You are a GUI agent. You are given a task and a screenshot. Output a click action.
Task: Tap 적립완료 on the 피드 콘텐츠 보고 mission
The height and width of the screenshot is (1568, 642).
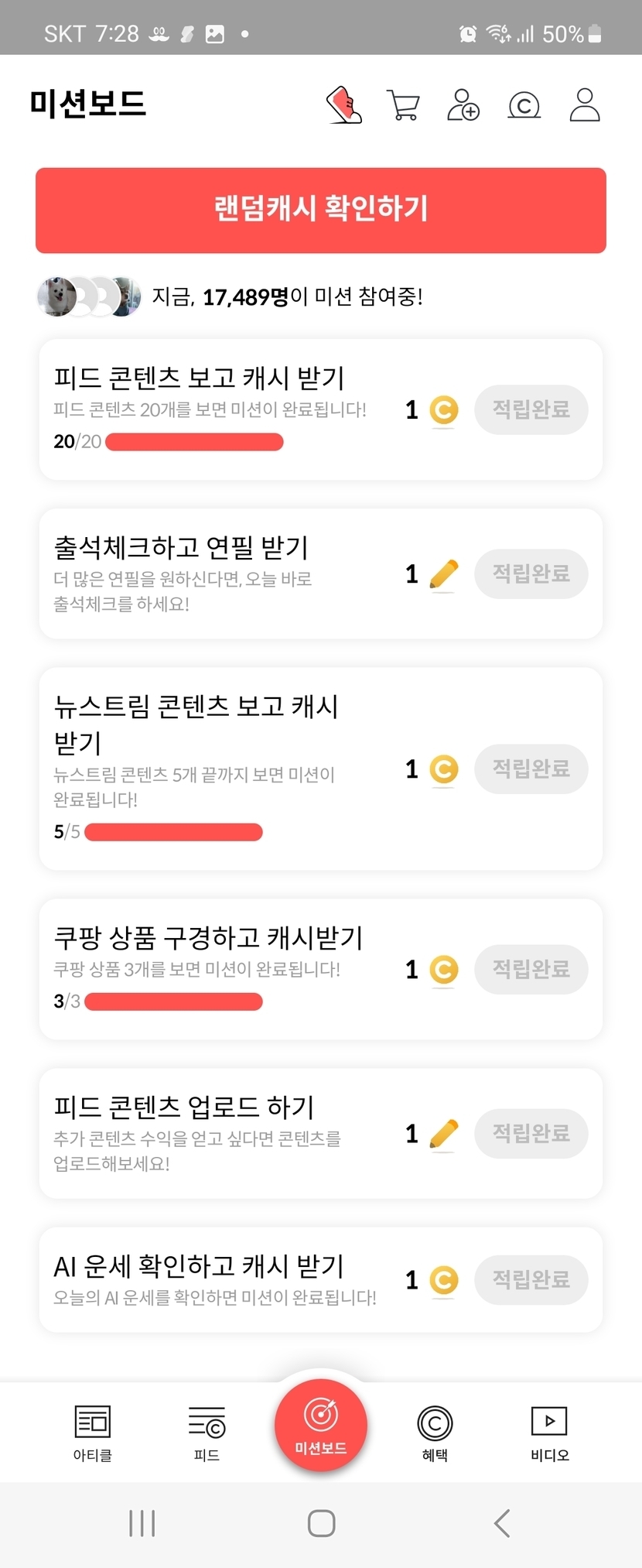(531, 409)
